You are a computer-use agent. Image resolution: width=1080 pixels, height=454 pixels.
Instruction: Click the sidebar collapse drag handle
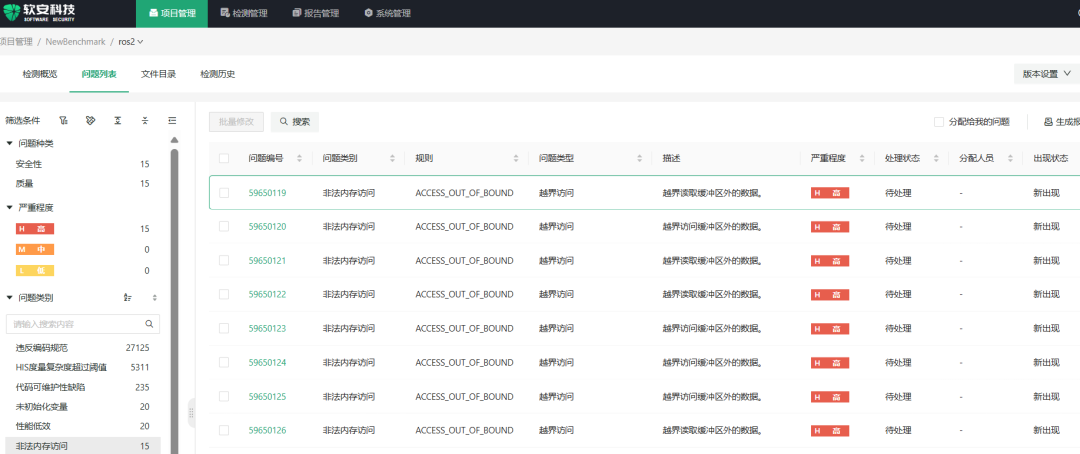coord(191,413)
